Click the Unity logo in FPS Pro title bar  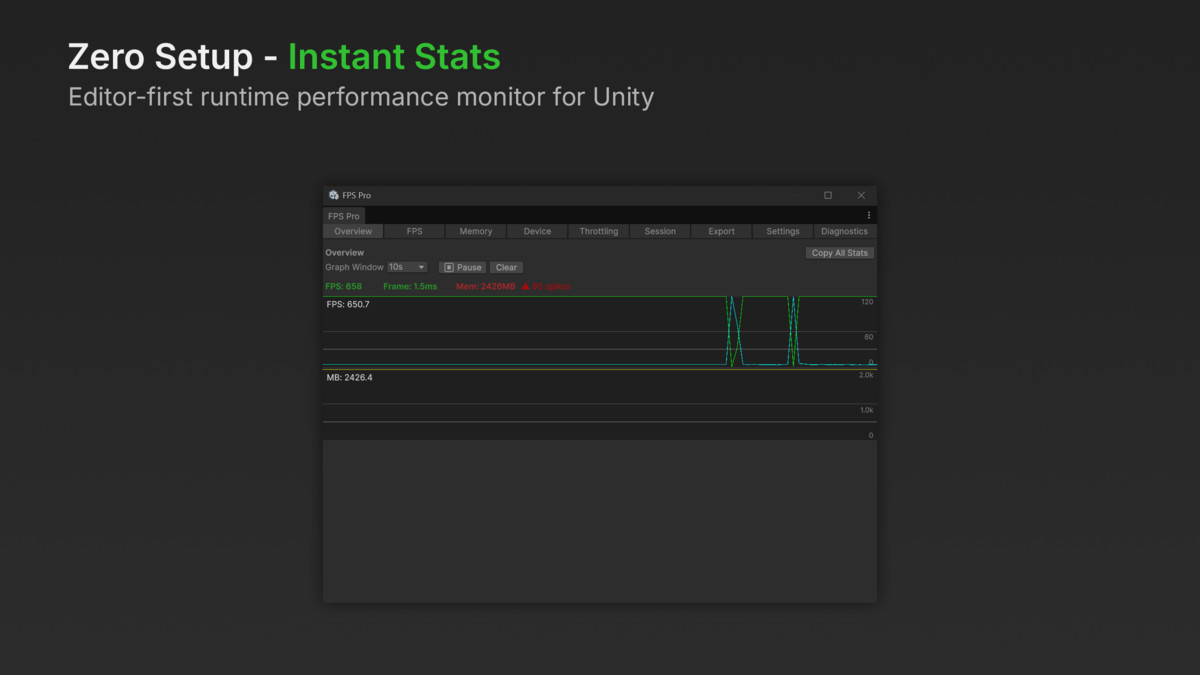pyautogui.click(x=334, y=195)
